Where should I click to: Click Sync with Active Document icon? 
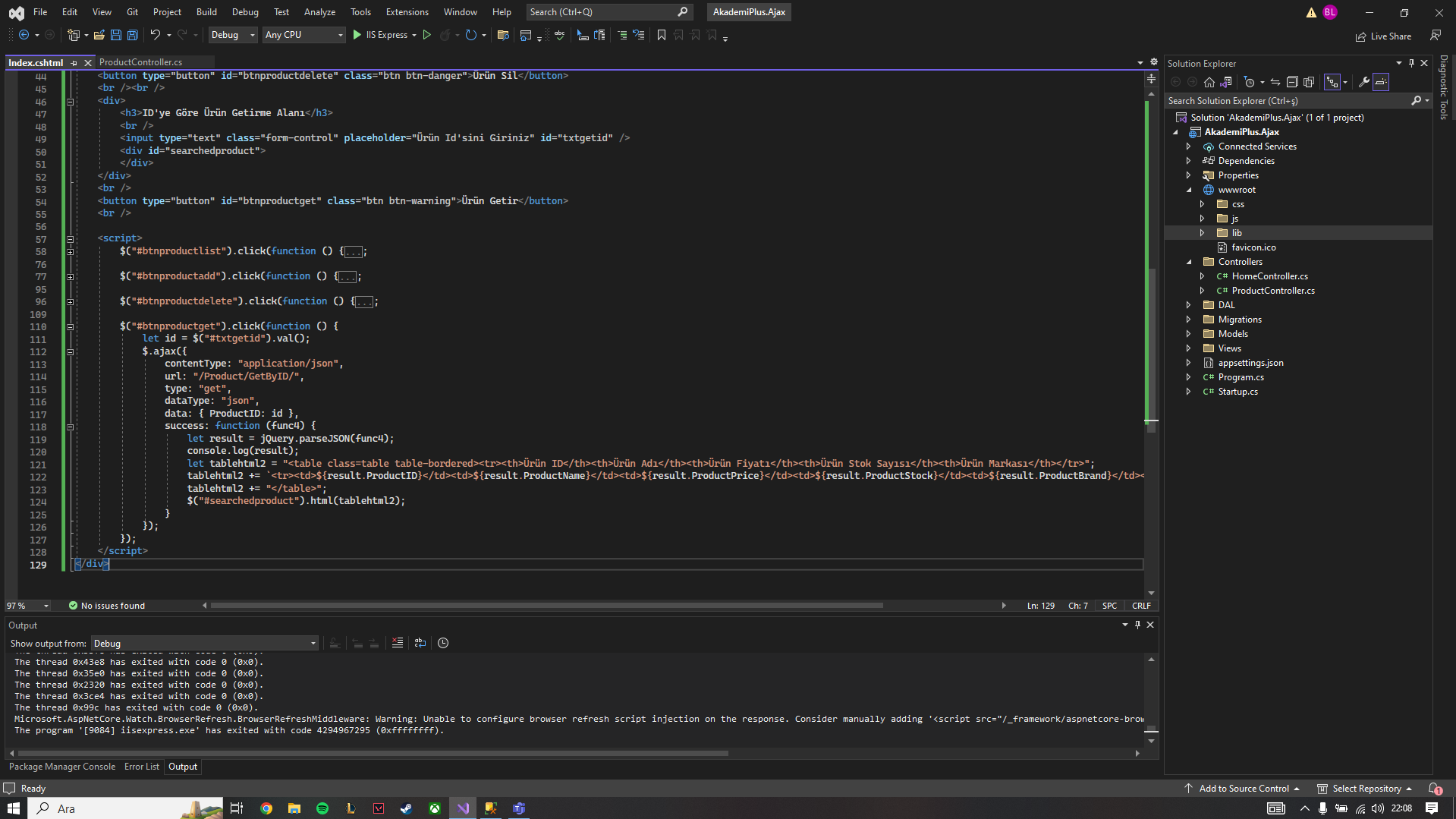click(1275, 82)
